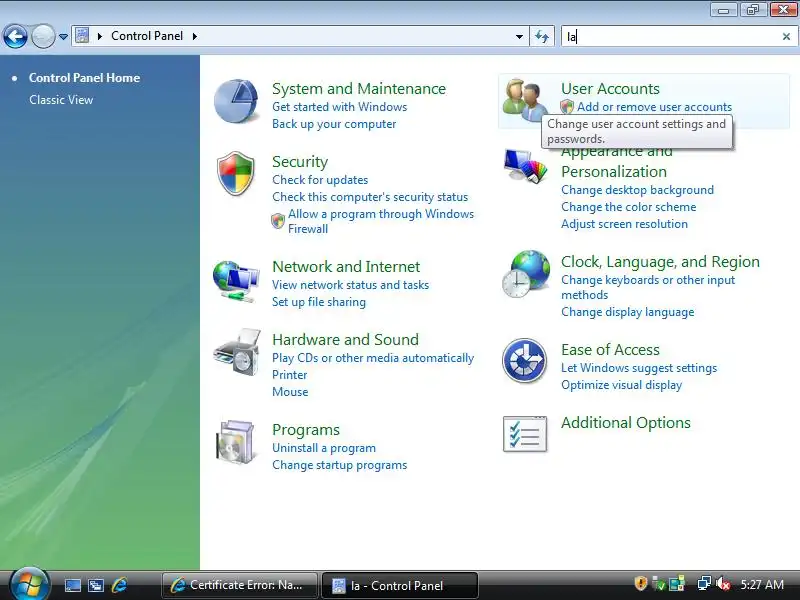Click Switch between windows quick launch icon
800x600 pixels.
tap(95, 585)
